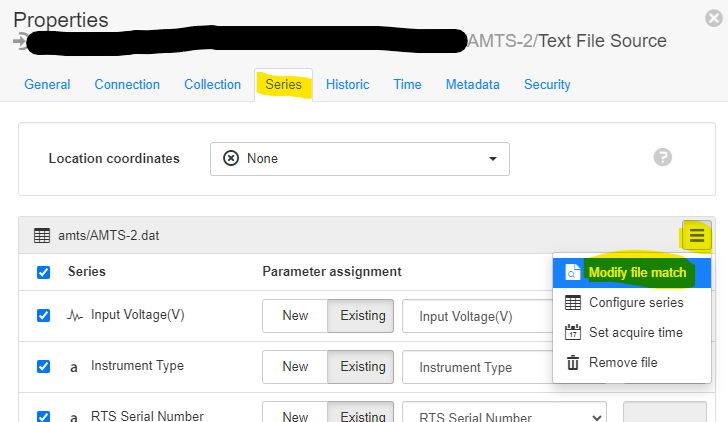The height and width of the screenshot is (422, 728).
Task: Click the Modify file match icon
Action: [573, 272]
